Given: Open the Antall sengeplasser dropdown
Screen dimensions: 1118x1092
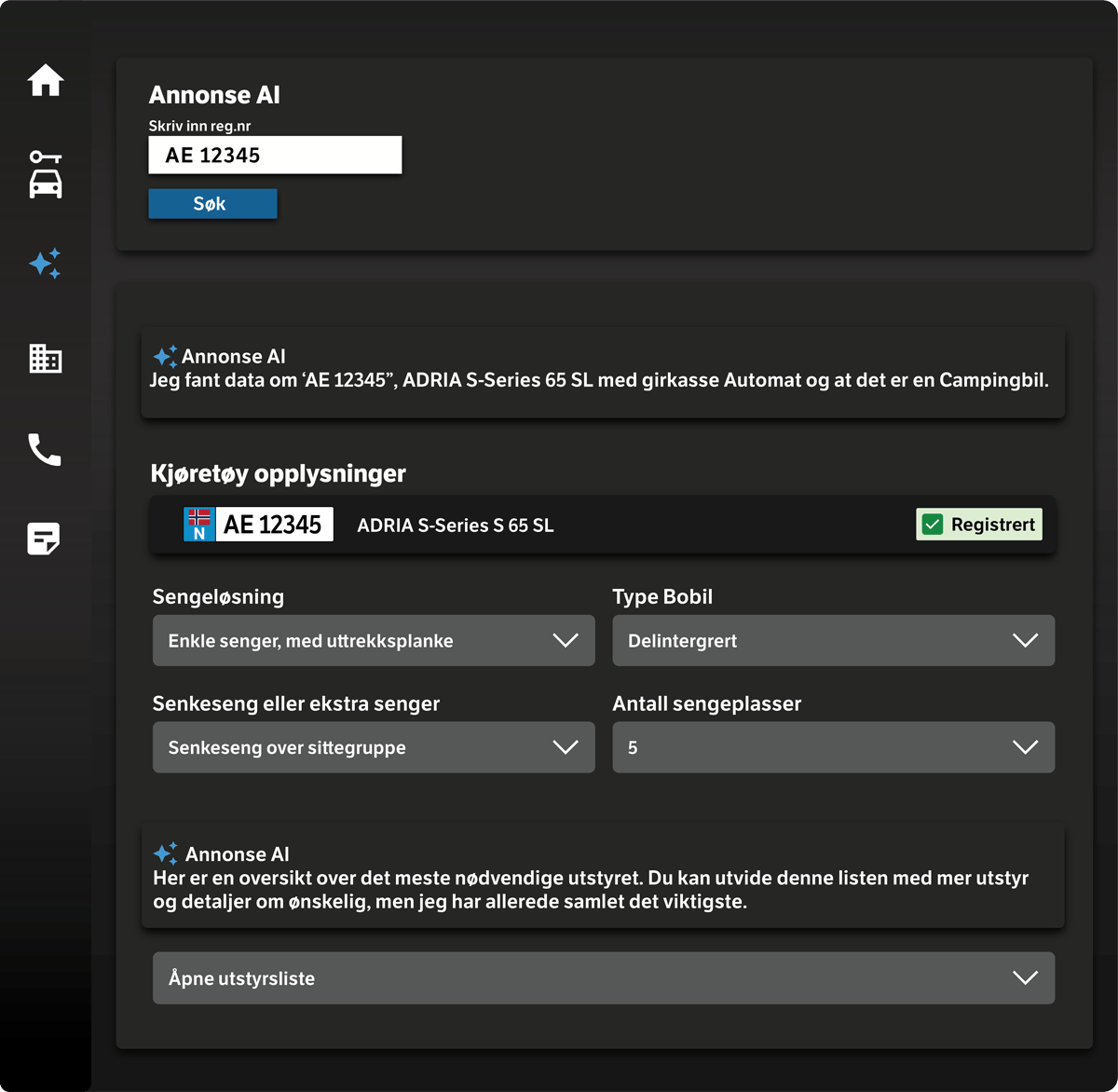Looking at the screenshot, I should point(833,747).
